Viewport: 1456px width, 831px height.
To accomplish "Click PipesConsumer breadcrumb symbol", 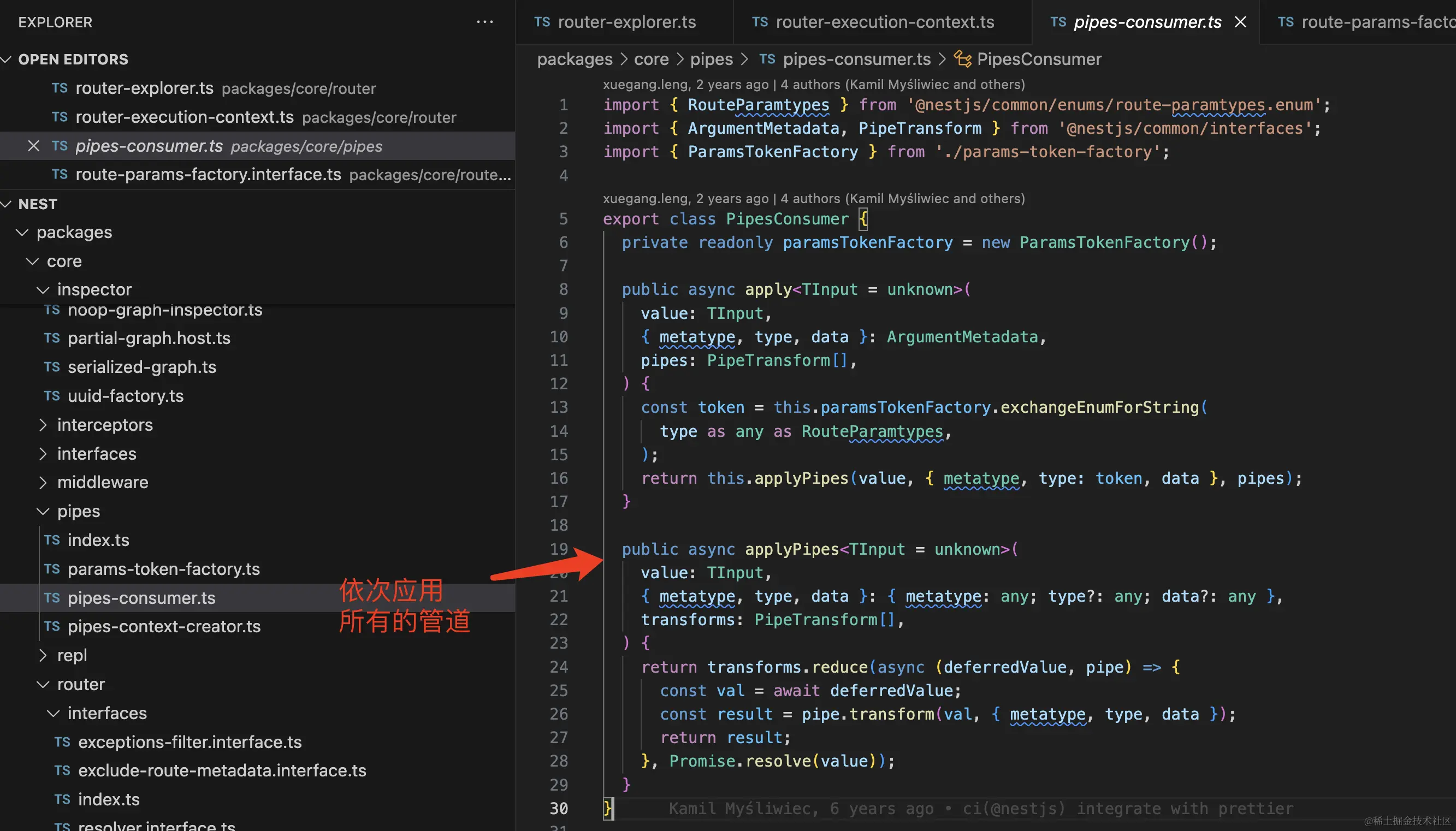I will [x=1039, y=59].
